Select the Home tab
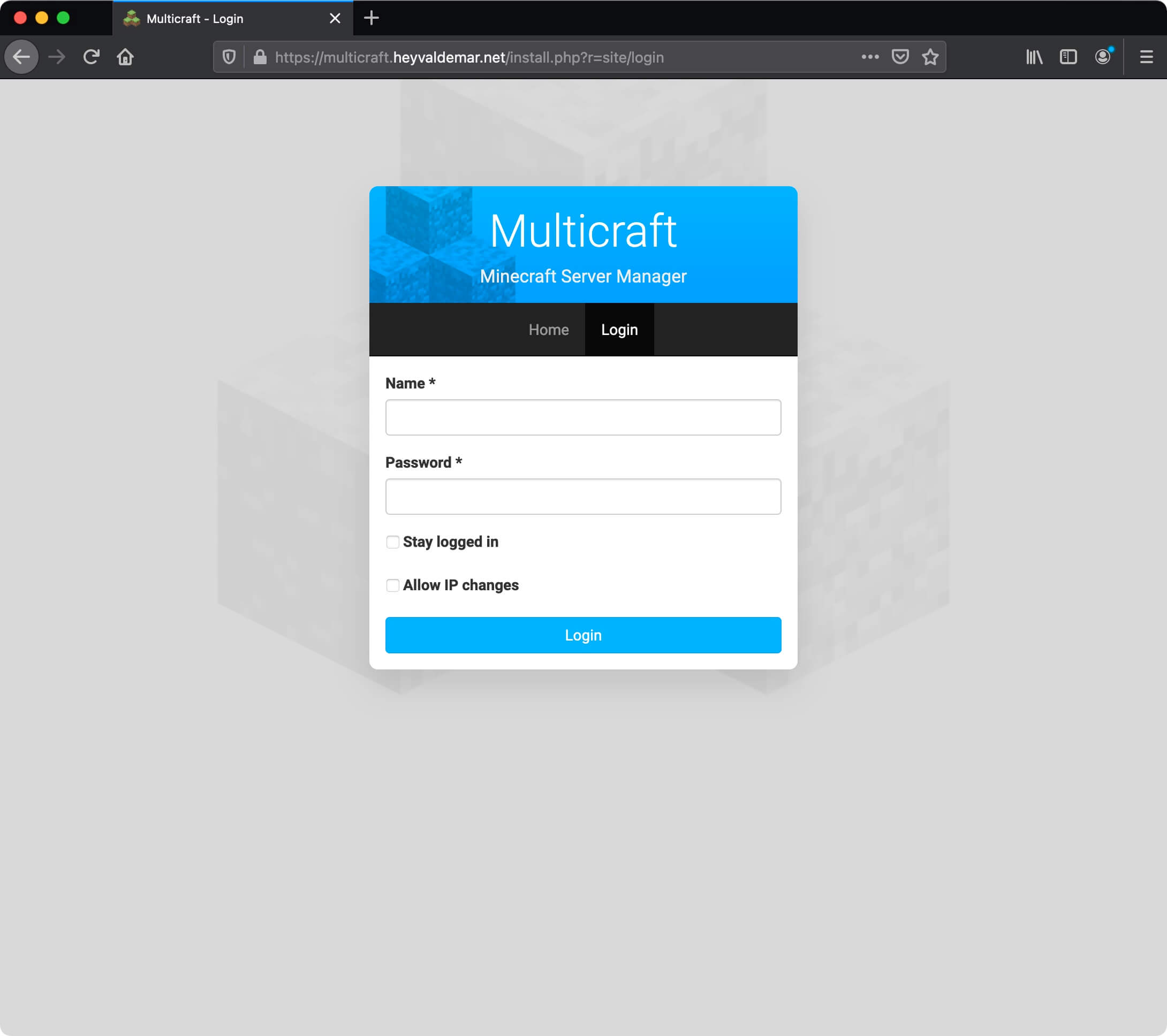Screen dimensions: 1167x1036 (548, 329)
